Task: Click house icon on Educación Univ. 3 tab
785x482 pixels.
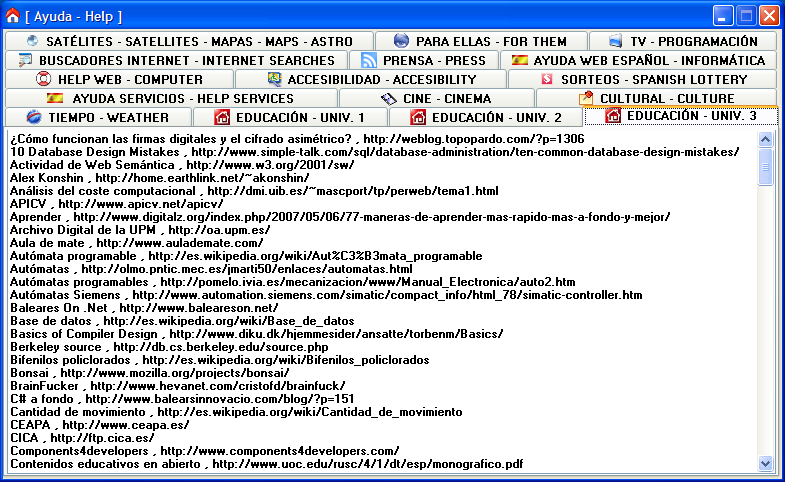Action: [x=613, y=116]
